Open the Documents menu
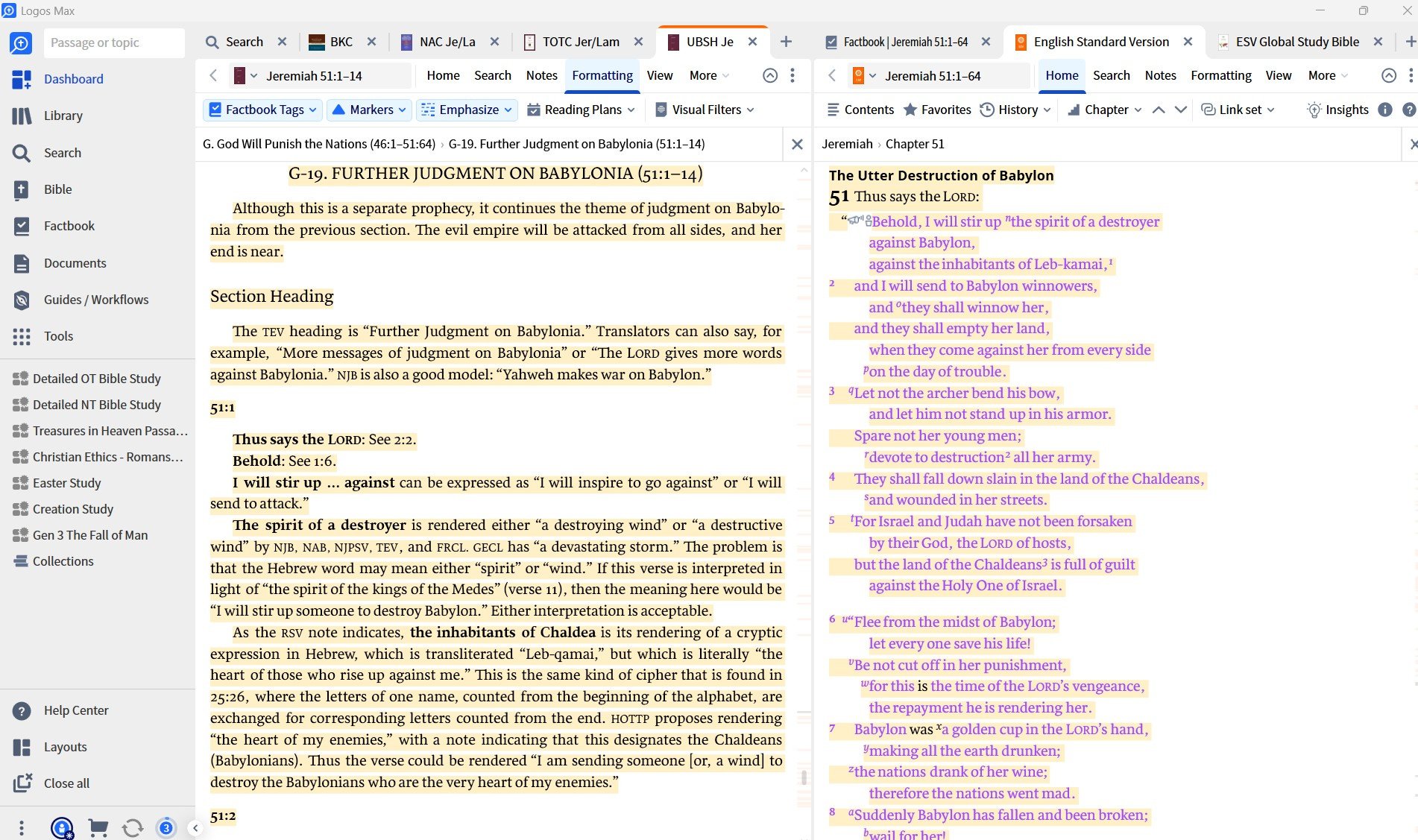1418x840 pixels. click(x=75, y=263)
